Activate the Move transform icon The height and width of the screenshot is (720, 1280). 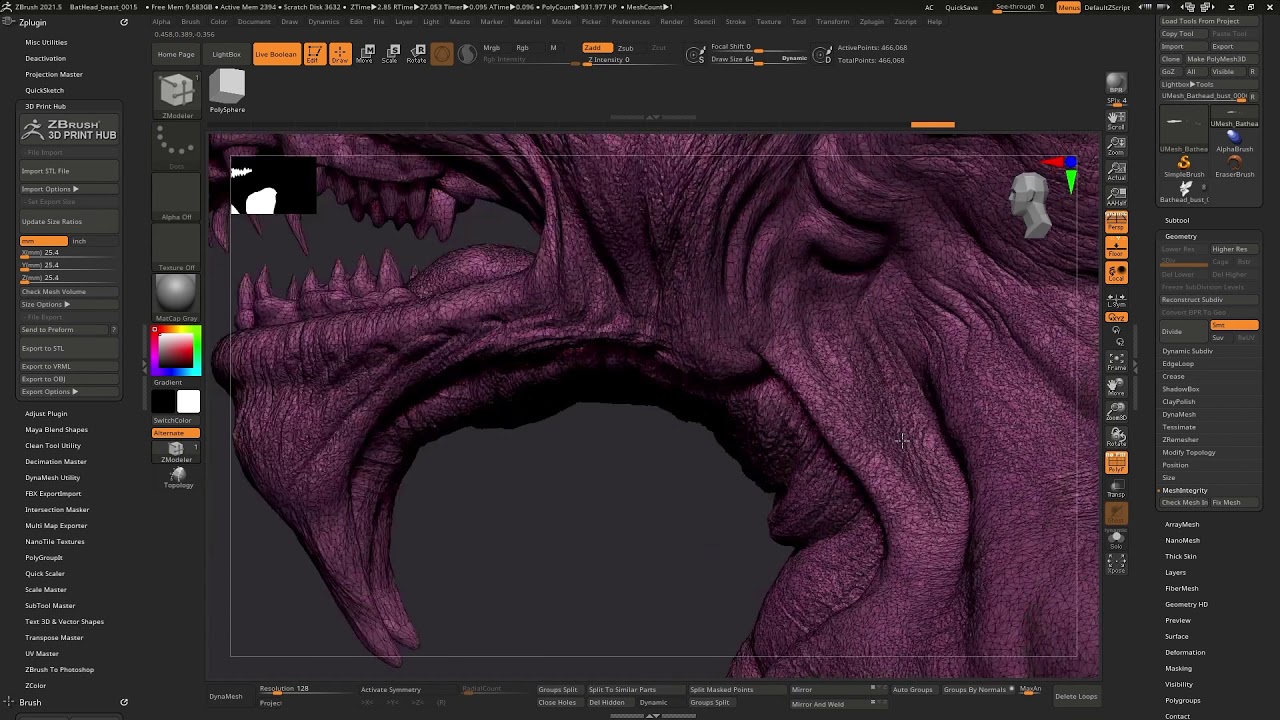pos(366,54)
